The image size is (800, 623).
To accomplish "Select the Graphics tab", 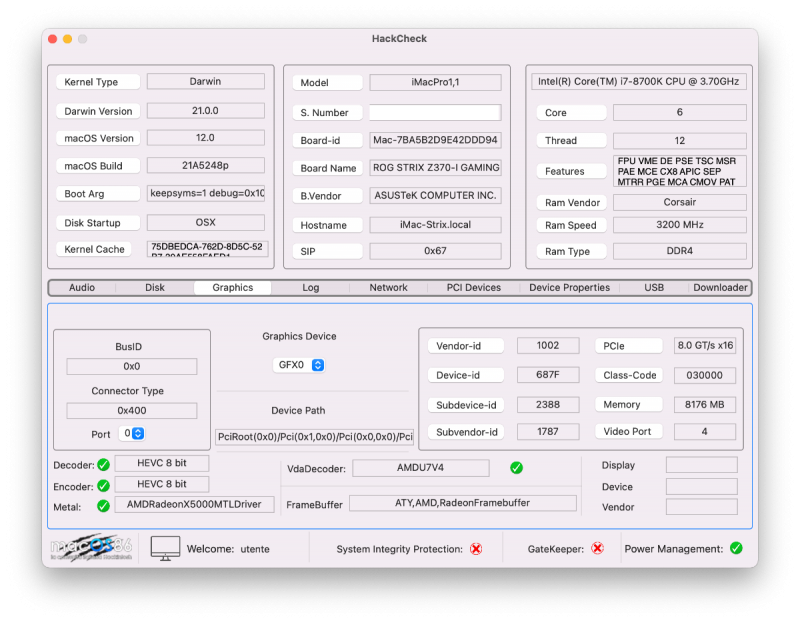I will pos(233,287).
